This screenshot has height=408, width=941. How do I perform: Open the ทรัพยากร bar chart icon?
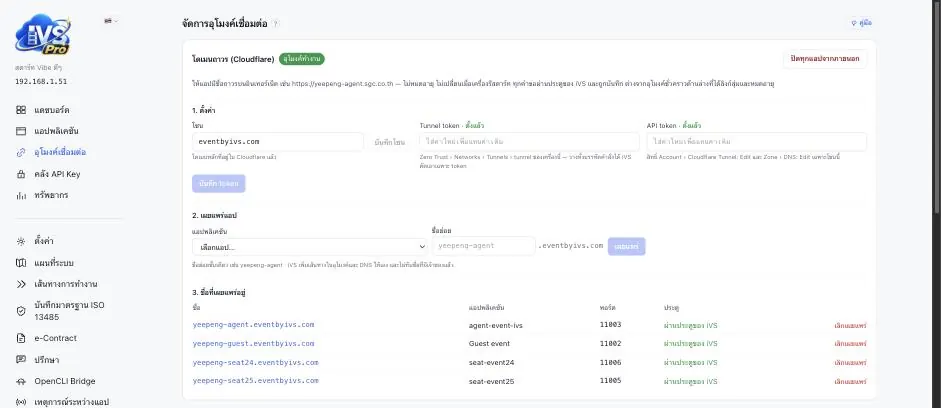21,196
